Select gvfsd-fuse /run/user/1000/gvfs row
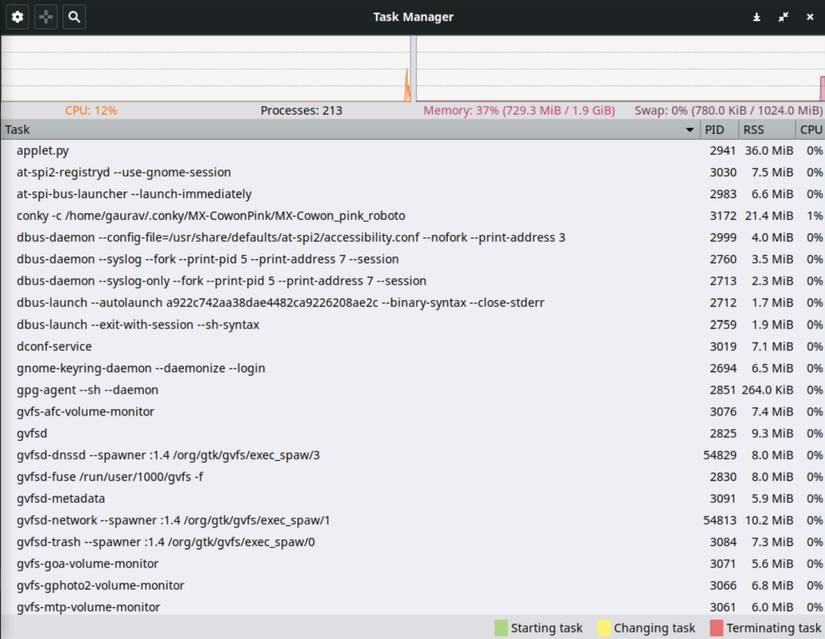Viewport: 825px width, 639px height. click(412, 477)
